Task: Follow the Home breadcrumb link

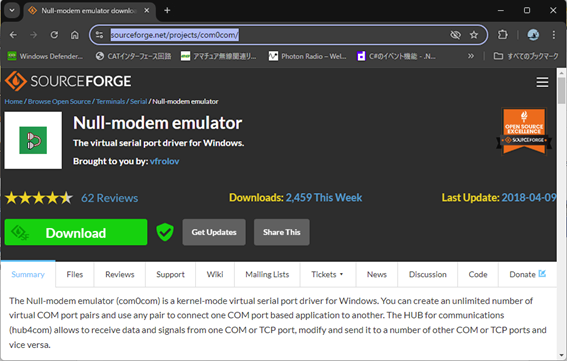Action: click(x=13, y=102)
